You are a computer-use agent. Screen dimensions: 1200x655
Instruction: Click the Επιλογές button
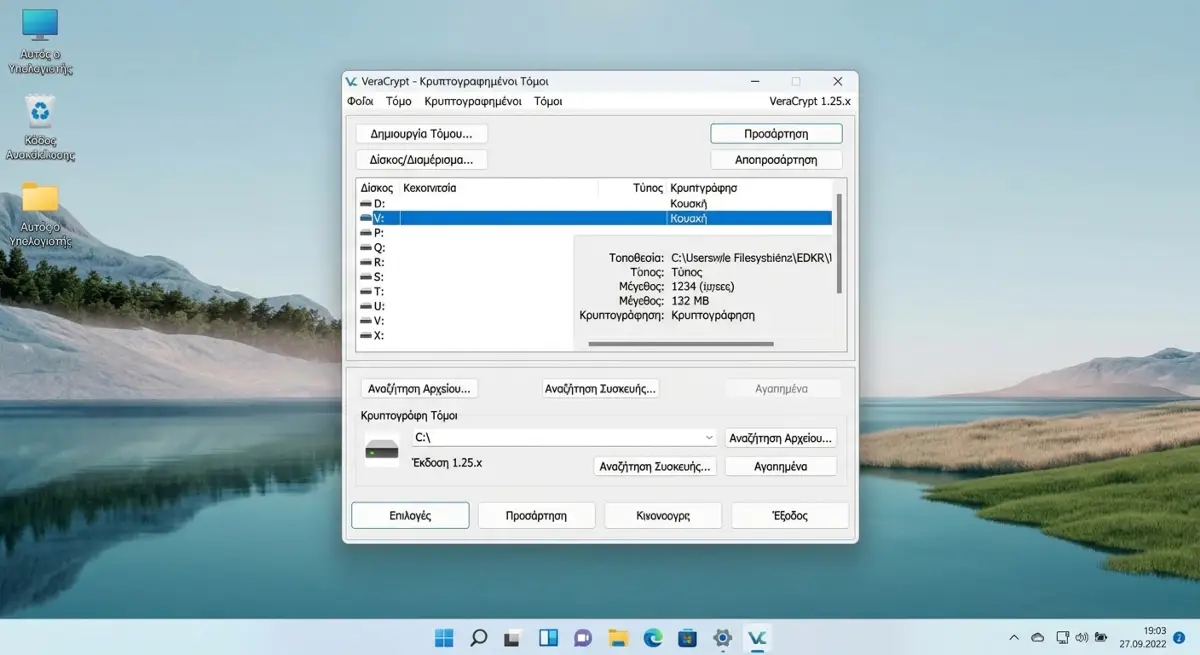[410, 516]
